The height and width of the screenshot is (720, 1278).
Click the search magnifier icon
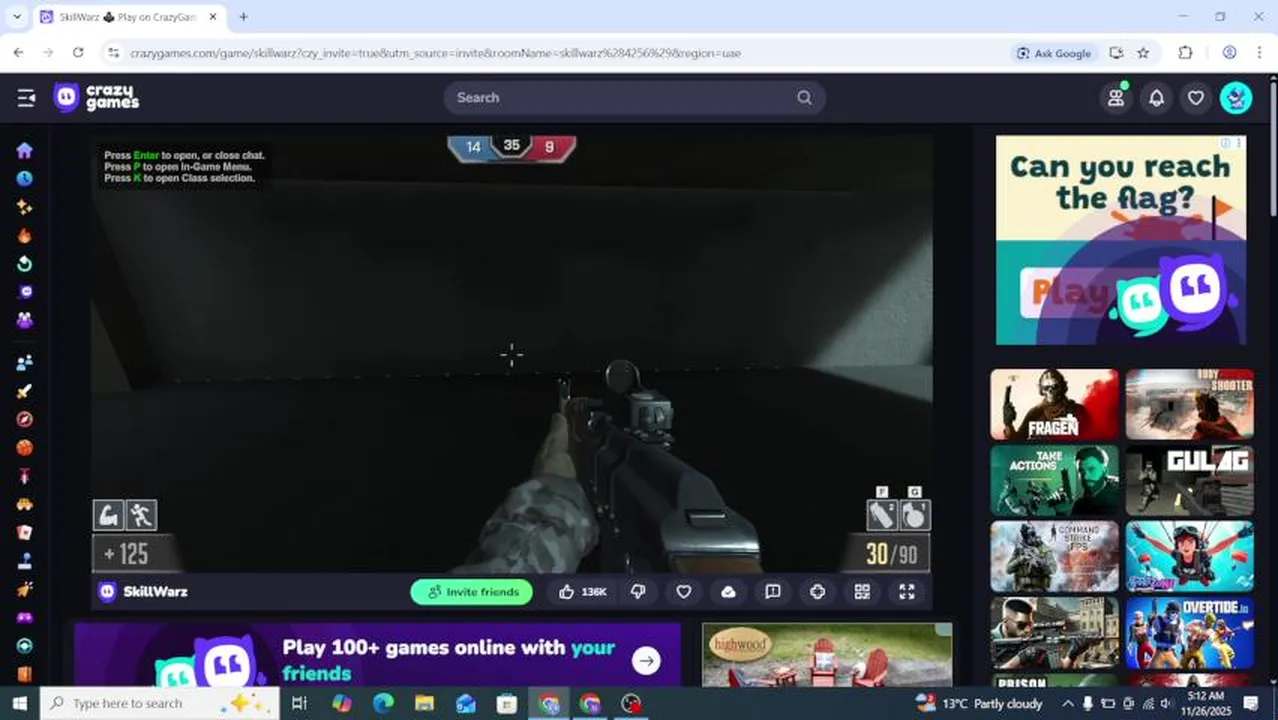(x=804, y=97)
